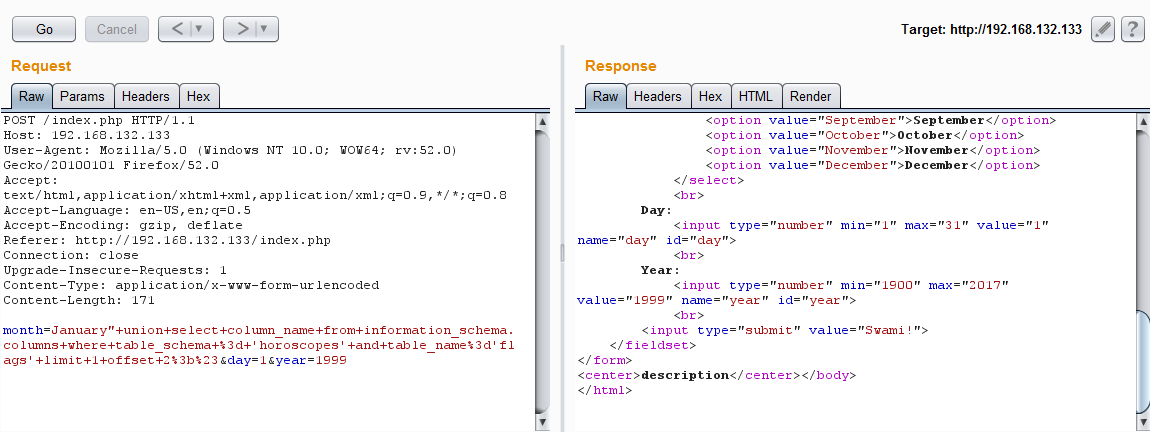Click response scrollbar down arrow

pyautogui.click(x=1143, y=422)
